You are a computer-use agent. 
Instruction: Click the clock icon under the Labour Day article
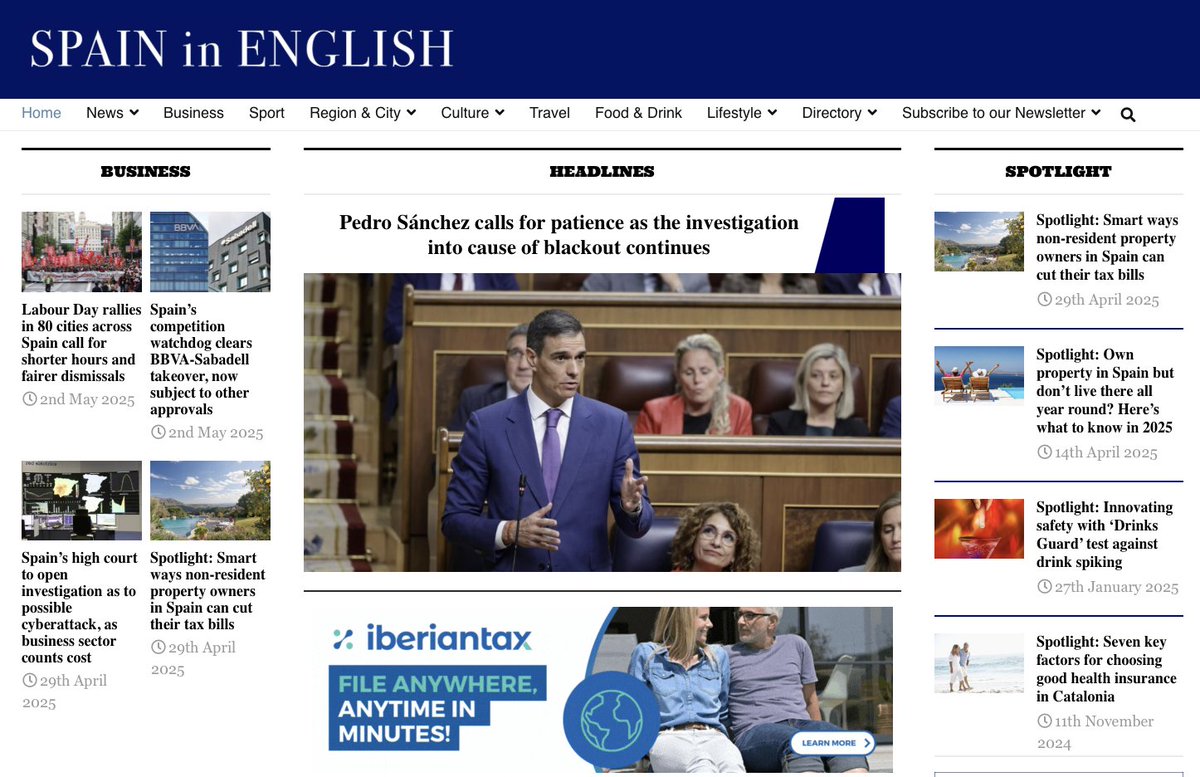(28, 399)
